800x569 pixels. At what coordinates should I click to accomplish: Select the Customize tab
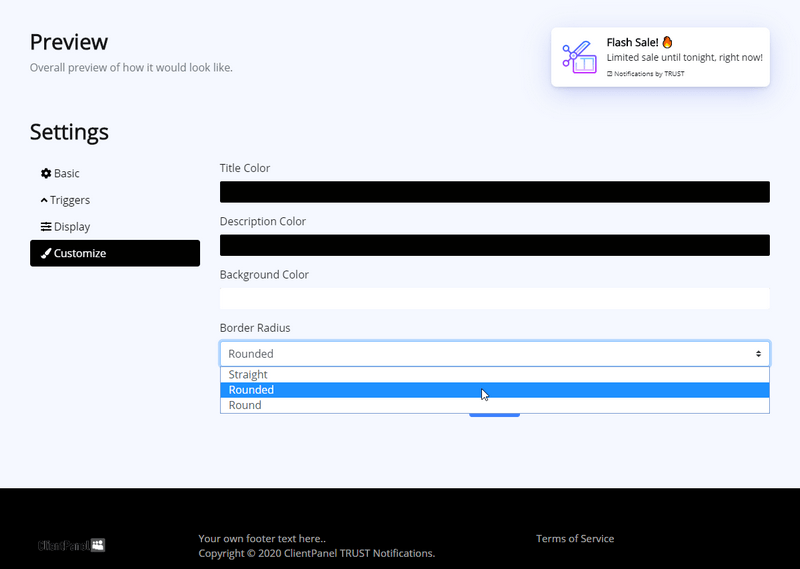[x=115, y=253]
